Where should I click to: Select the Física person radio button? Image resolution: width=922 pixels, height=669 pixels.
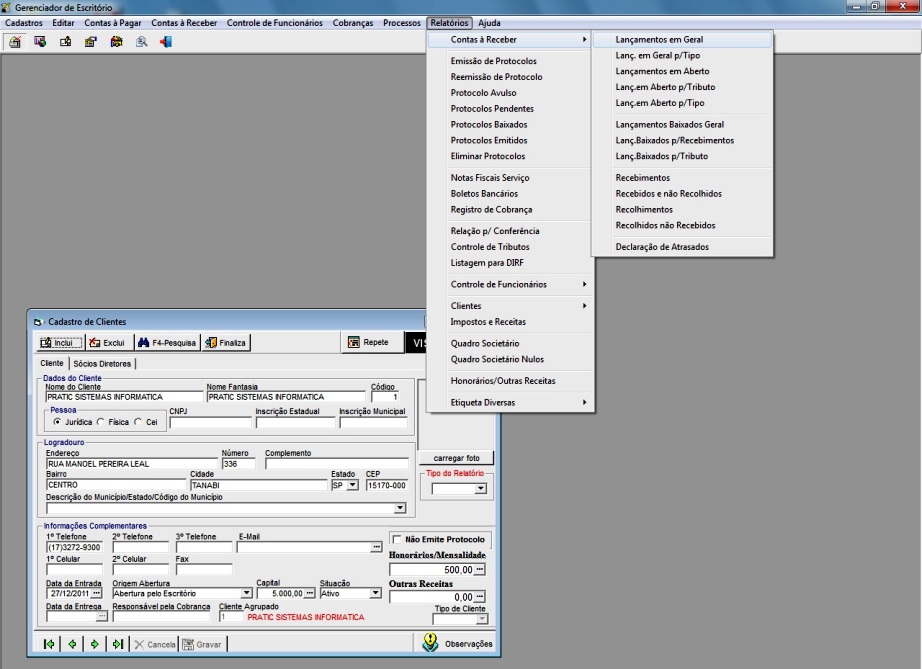click(x=100, y=422)
